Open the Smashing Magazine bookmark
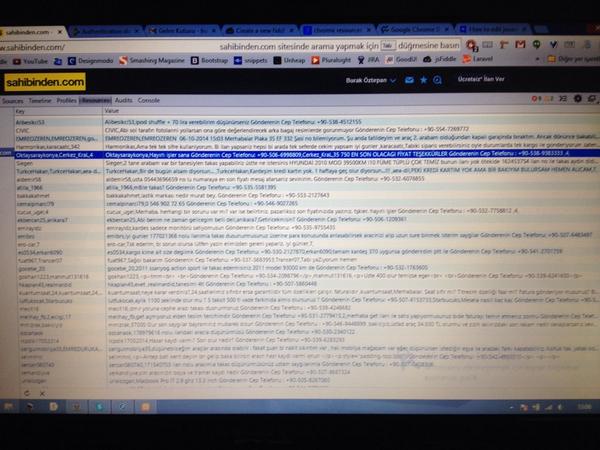 (x=152, y=60)
